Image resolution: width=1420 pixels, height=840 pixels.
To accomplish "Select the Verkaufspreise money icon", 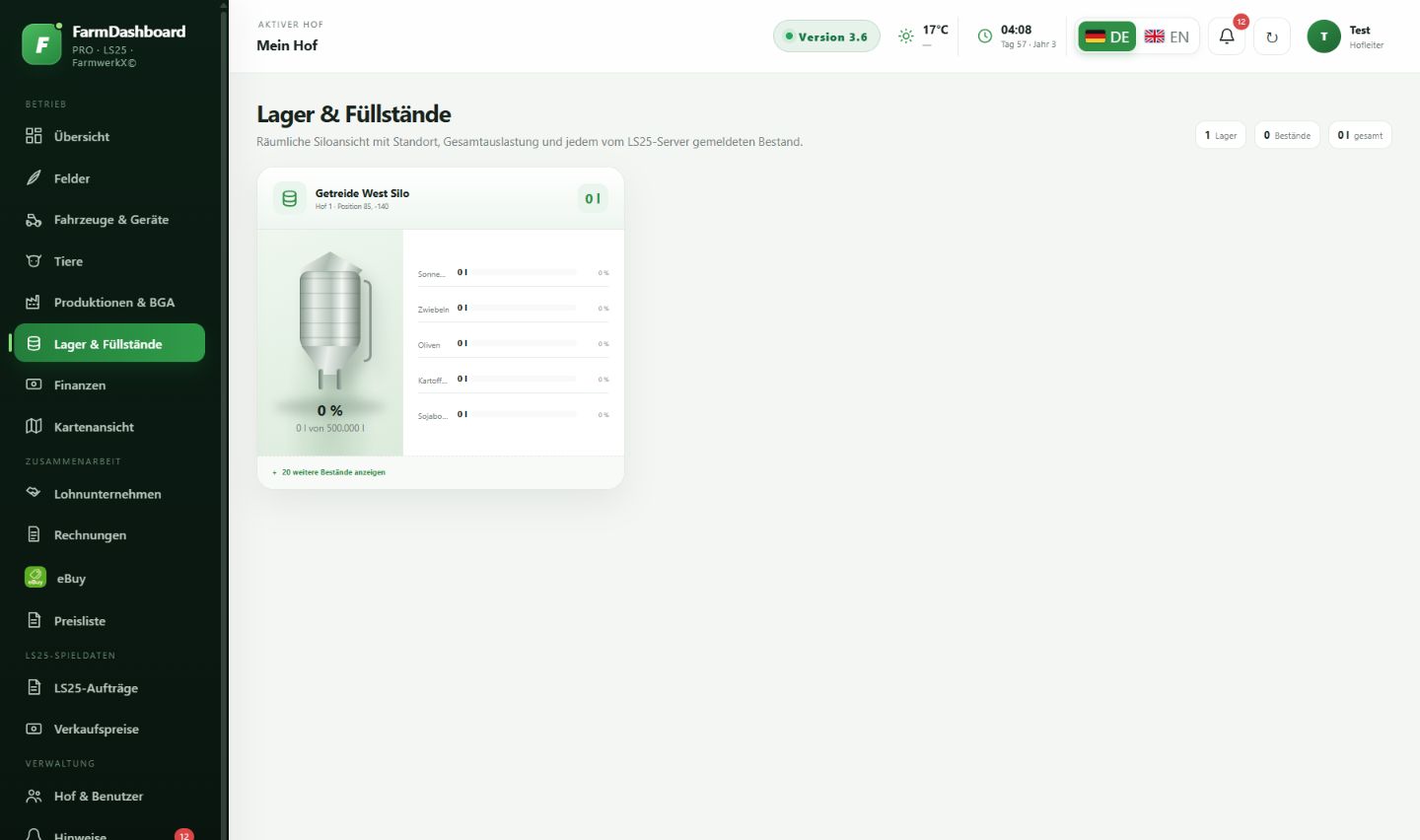I will [x=34, y=729].
